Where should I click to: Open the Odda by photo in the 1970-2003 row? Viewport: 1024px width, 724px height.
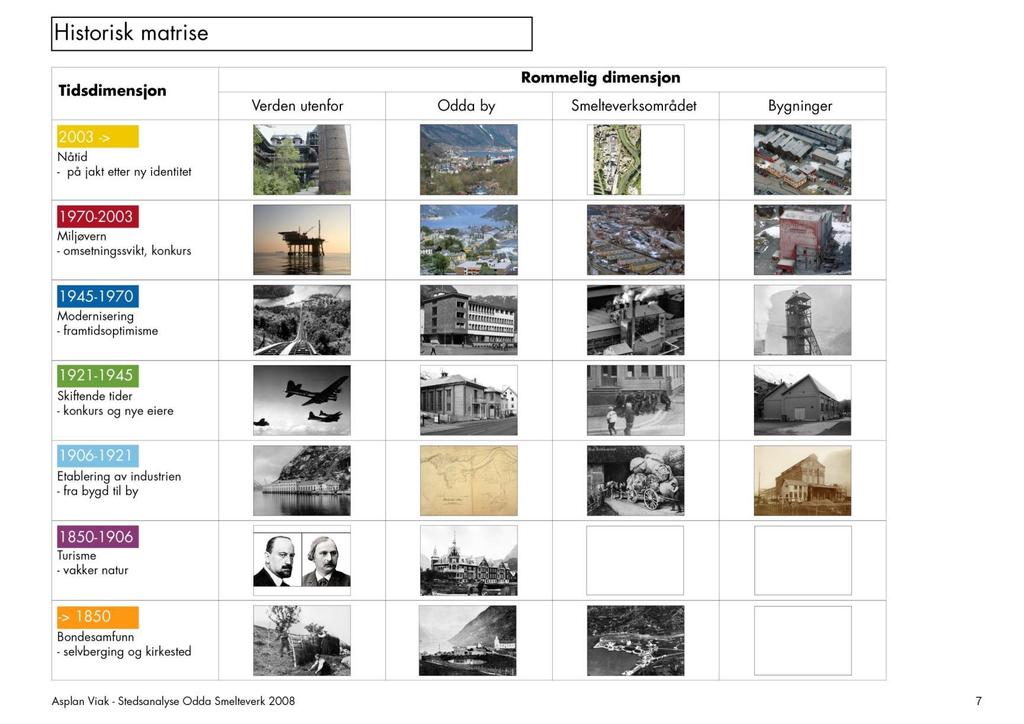click(x=469, y=240)
